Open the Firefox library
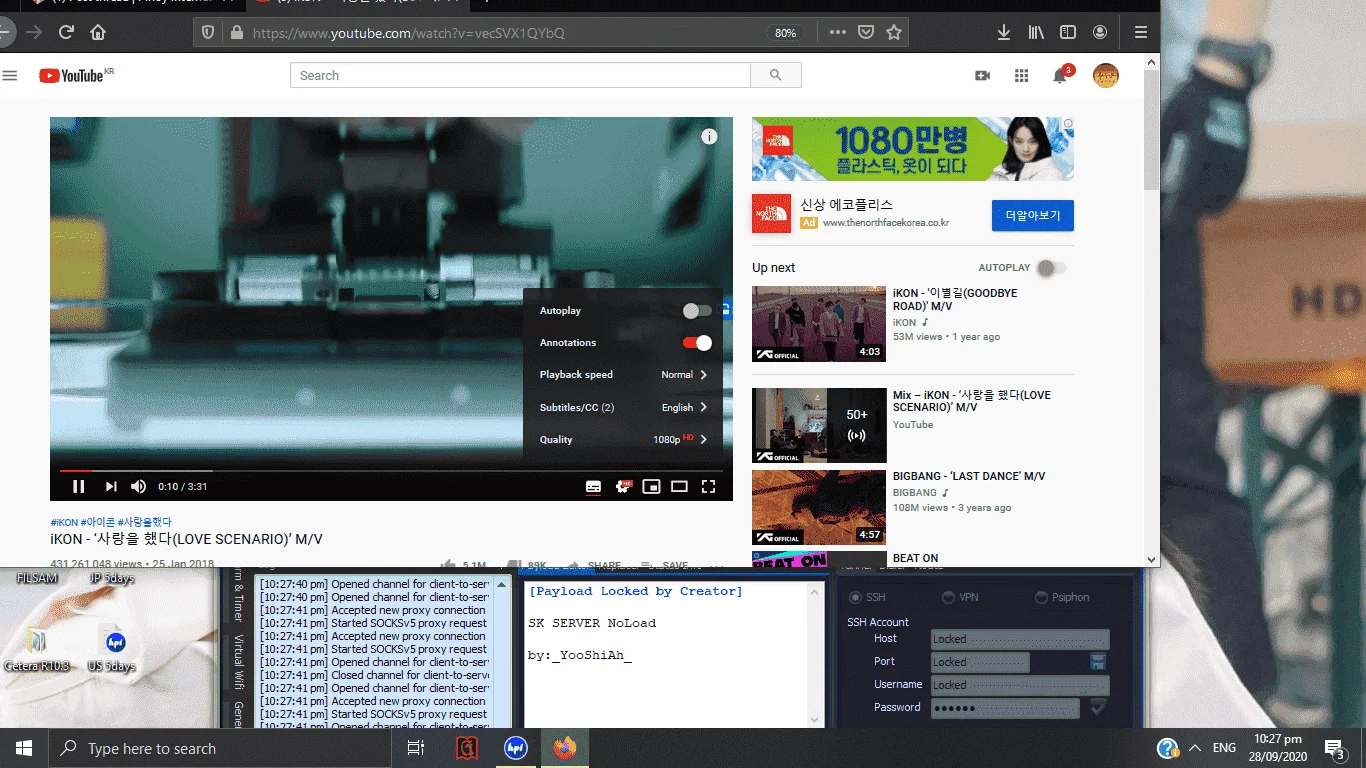The height and width of the screenshot is (768, 1366). 1036,32
